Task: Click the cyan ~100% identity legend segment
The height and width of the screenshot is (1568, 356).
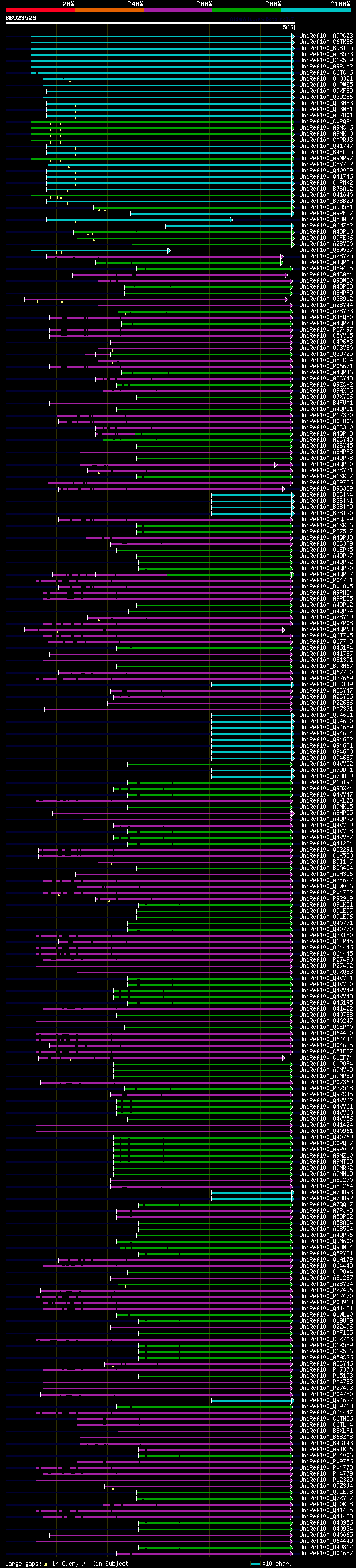Action: pyautogui.click(x=316, y=11)
